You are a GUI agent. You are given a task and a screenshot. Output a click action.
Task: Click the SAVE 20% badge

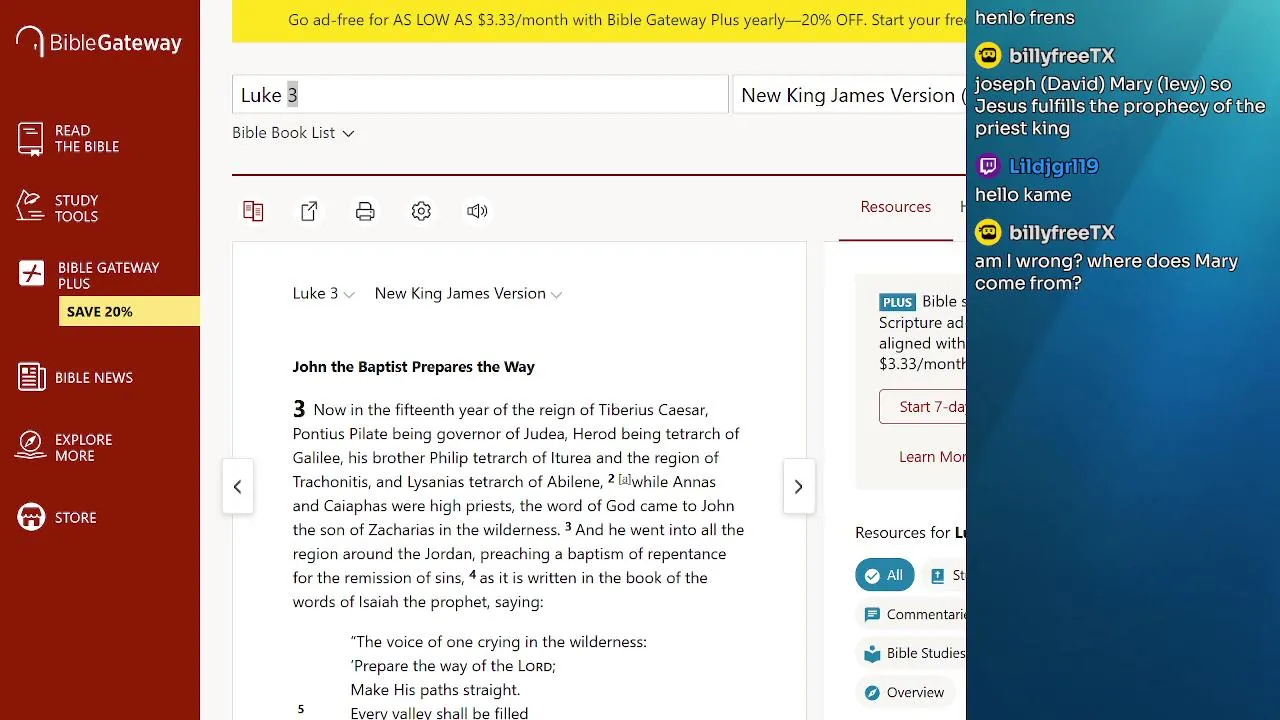point(129,312)
